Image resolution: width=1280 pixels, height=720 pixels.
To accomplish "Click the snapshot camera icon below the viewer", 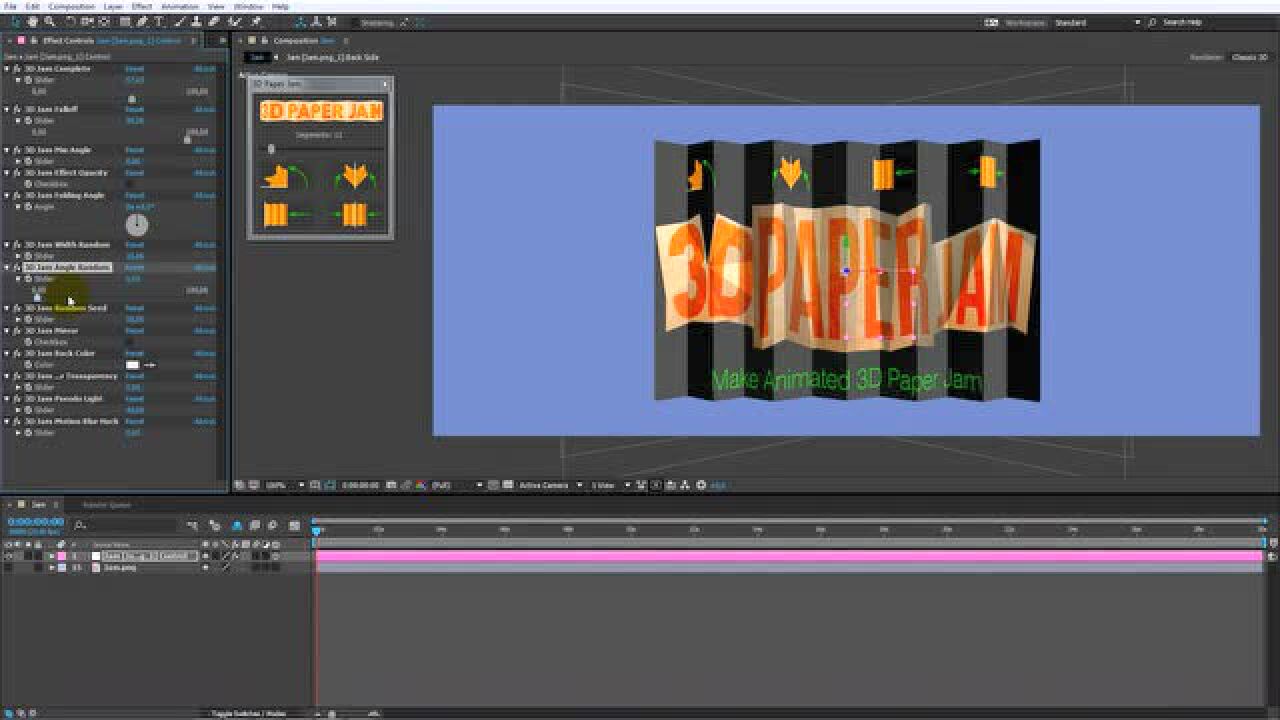I will 392,485.
